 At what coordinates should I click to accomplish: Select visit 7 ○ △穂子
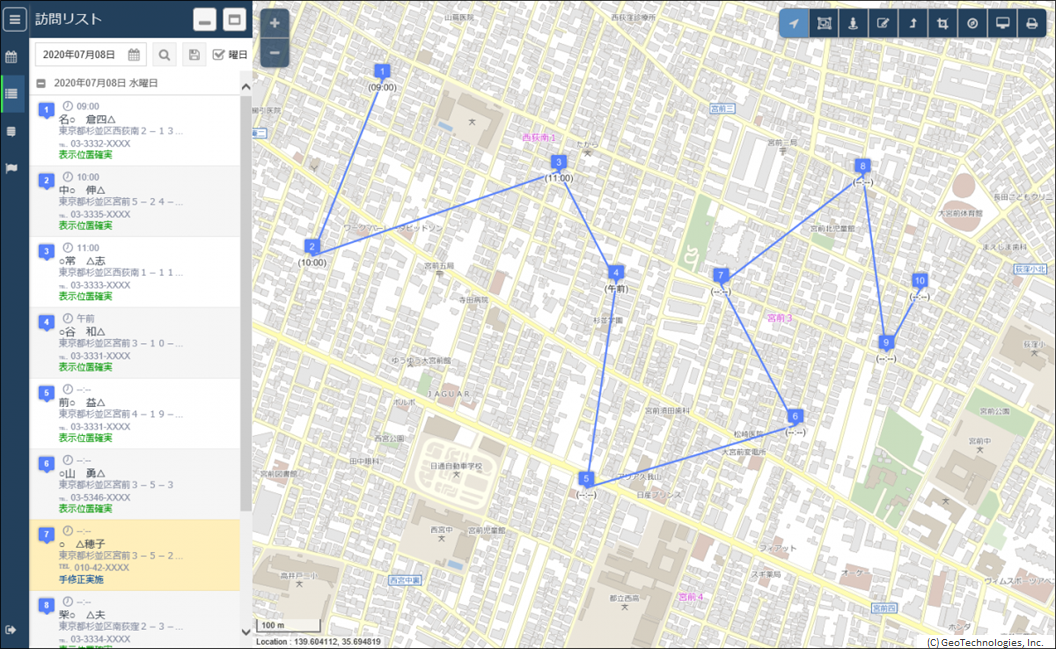(x=135, y=555)
